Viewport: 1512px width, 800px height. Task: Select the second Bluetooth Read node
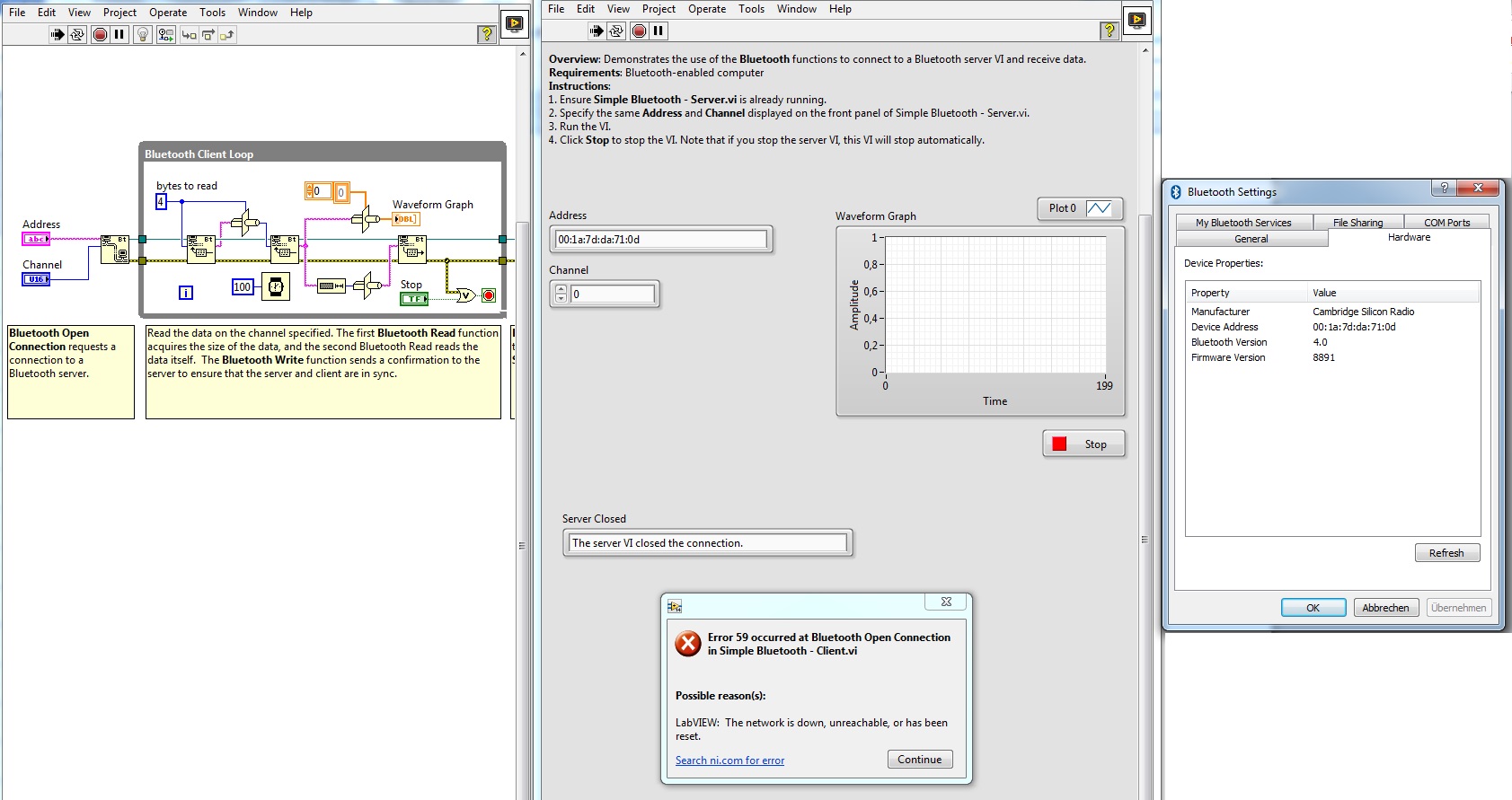[x=284, y=249]
